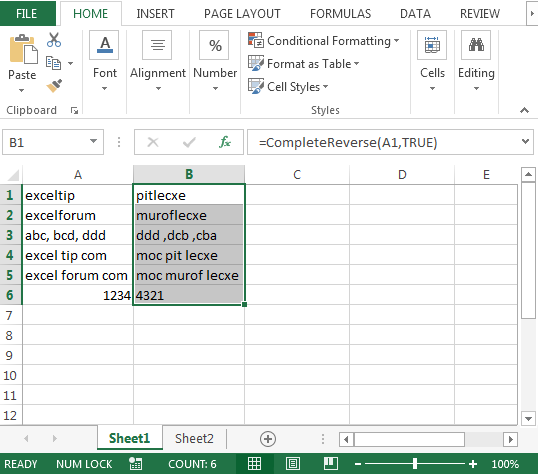The height and width of the screenshot is (474, 538).
Task: Click the Paste clipboard icon
Action: pyautogui.click(x=23, y=49)
